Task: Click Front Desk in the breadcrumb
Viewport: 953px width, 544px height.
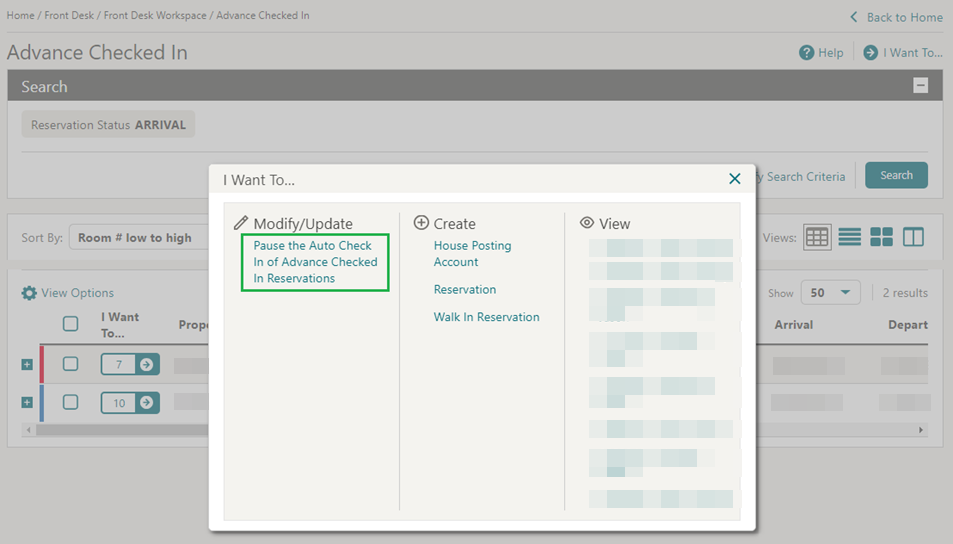Action: pyautogui.click(x=69, y=15)
